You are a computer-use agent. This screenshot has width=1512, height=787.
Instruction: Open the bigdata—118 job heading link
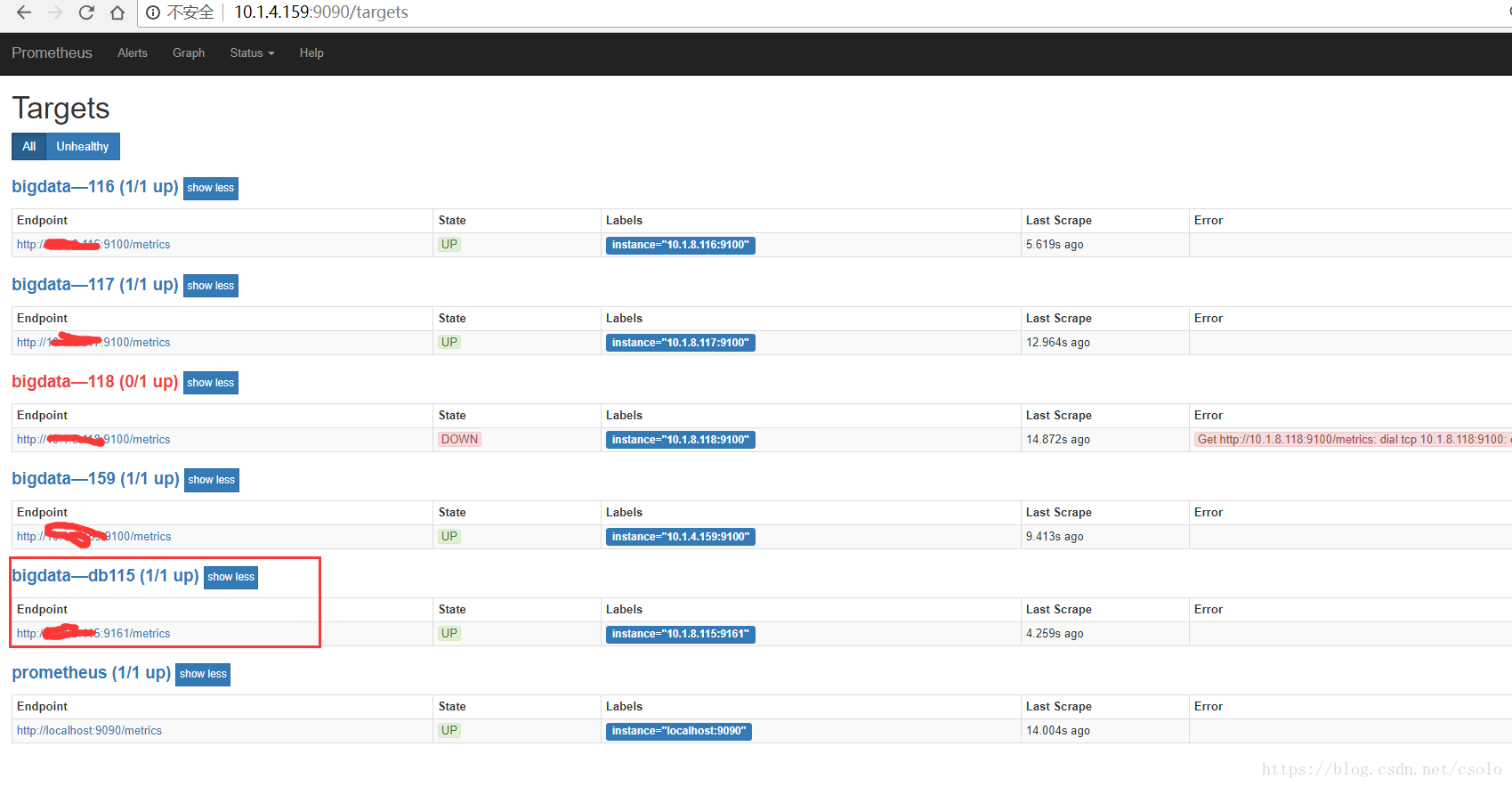tap(95, 382)
